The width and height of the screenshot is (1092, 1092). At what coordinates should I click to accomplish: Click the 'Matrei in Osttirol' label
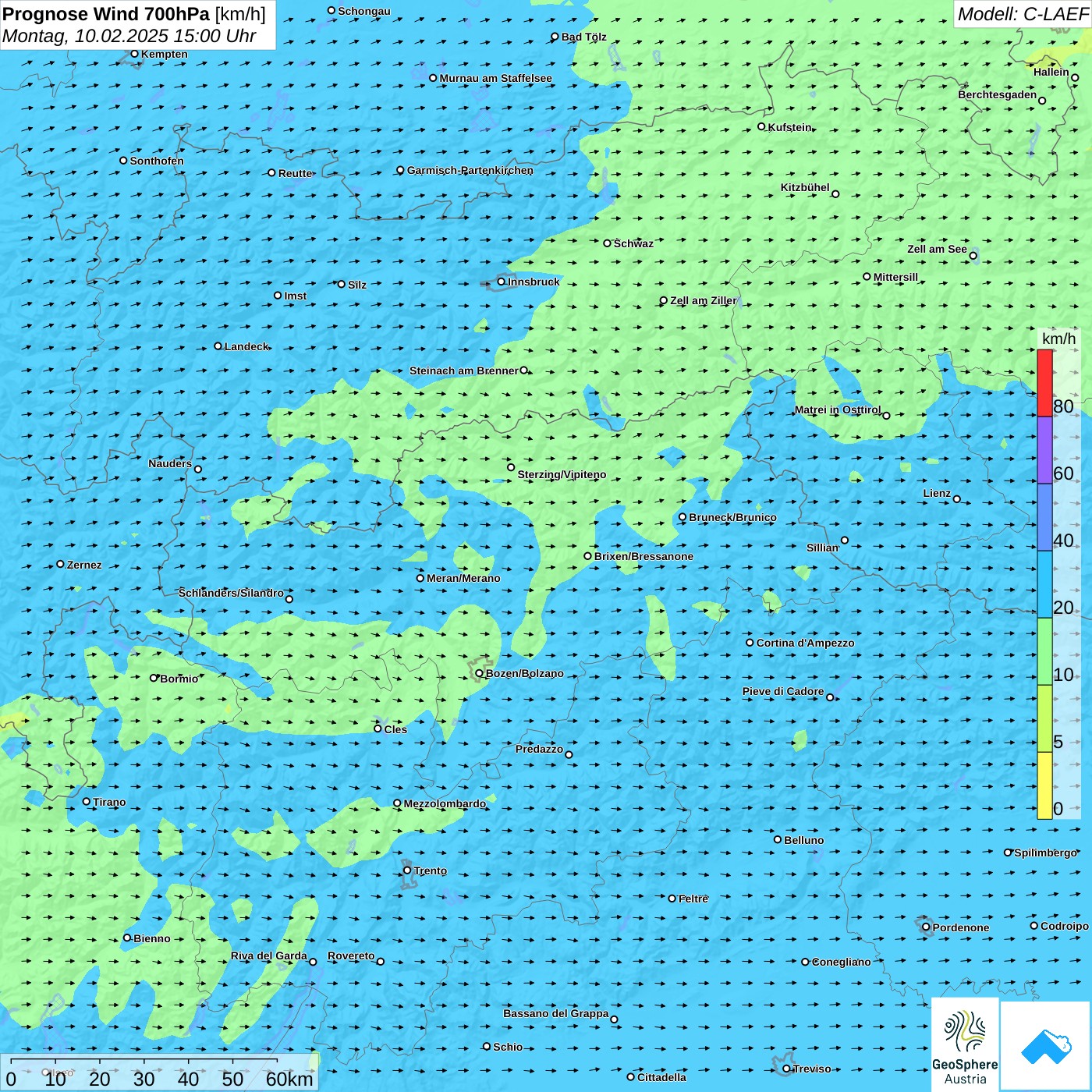click(x=838, y=409)
